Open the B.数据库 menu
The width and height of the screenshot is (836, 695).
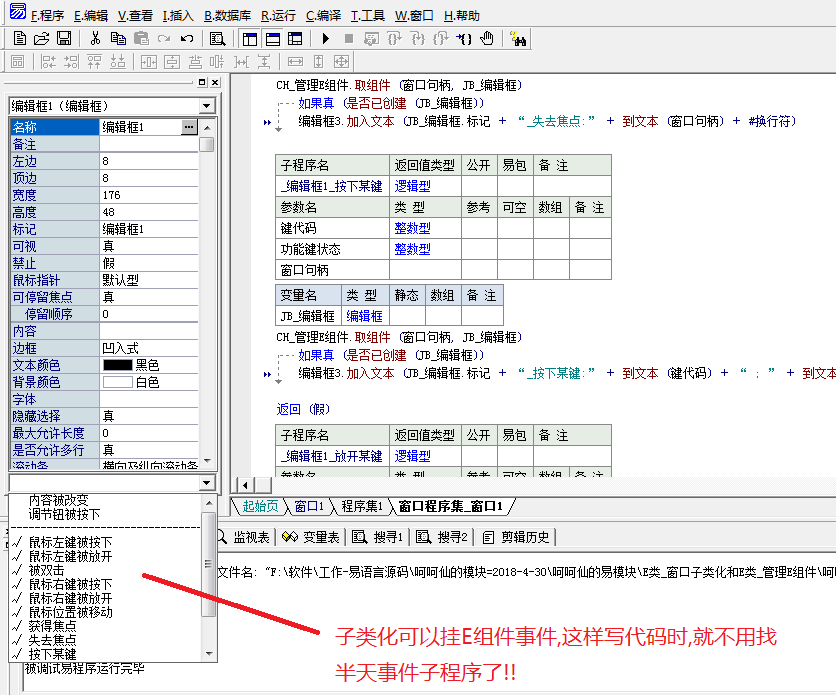tap(227, 16)
